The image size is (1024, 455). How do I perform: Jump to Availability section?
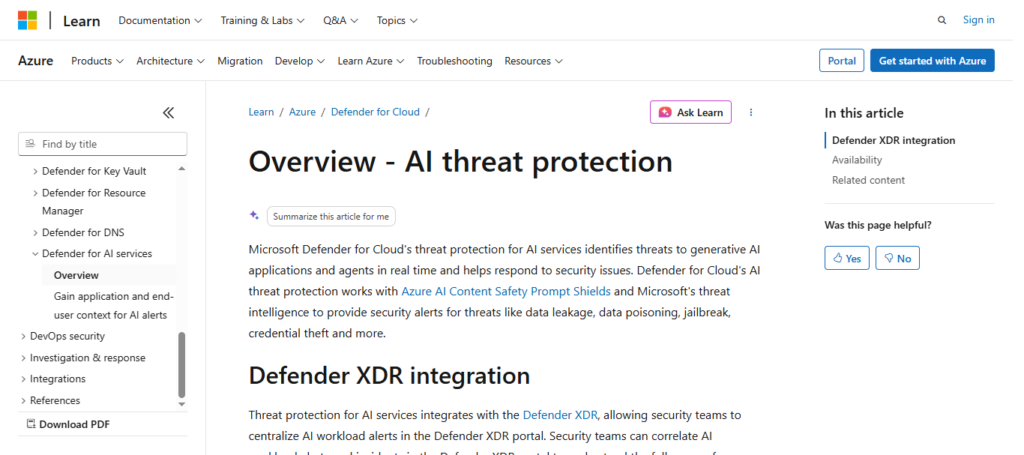pyautogui.click(x=857, y=160)
